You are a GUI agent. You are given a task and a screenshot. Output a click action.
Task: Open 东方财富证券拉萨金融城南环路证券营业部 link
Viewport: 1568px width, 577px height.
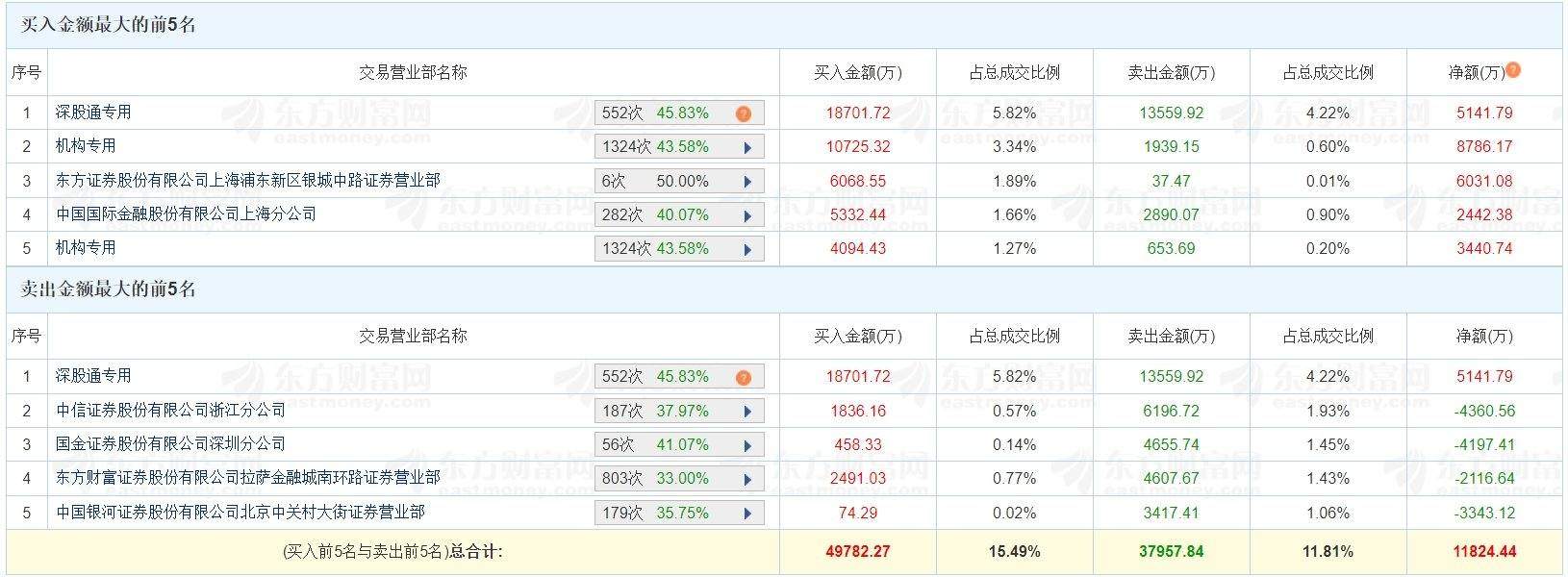pyautogui.click(x=247, y=478)
